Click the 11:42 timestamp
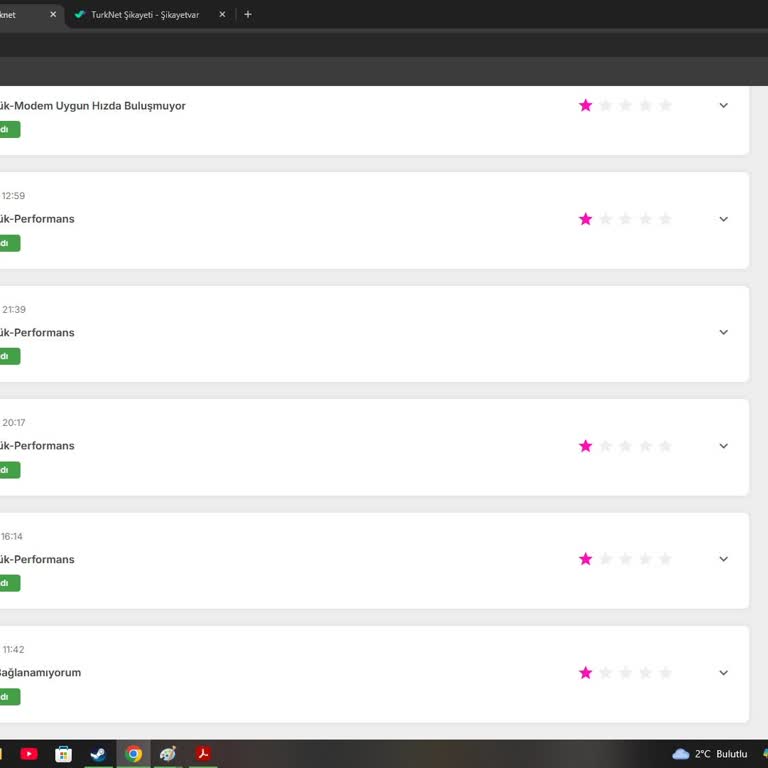Image resolution: width=768 pixels, height=768 pixels. (x=13, y=649)
